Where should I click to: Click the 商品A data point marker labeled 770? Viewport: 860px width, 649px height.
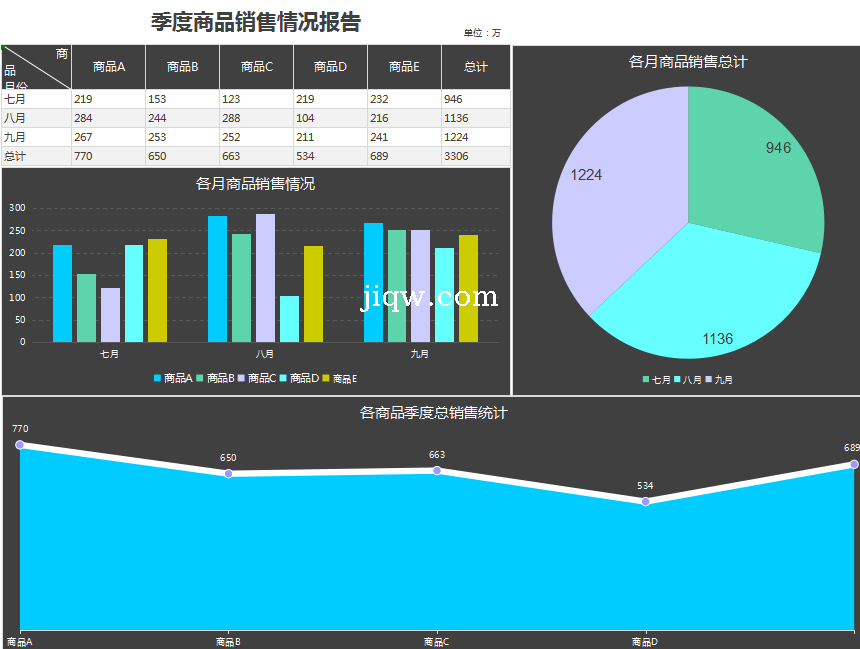(x=20, y=444)
